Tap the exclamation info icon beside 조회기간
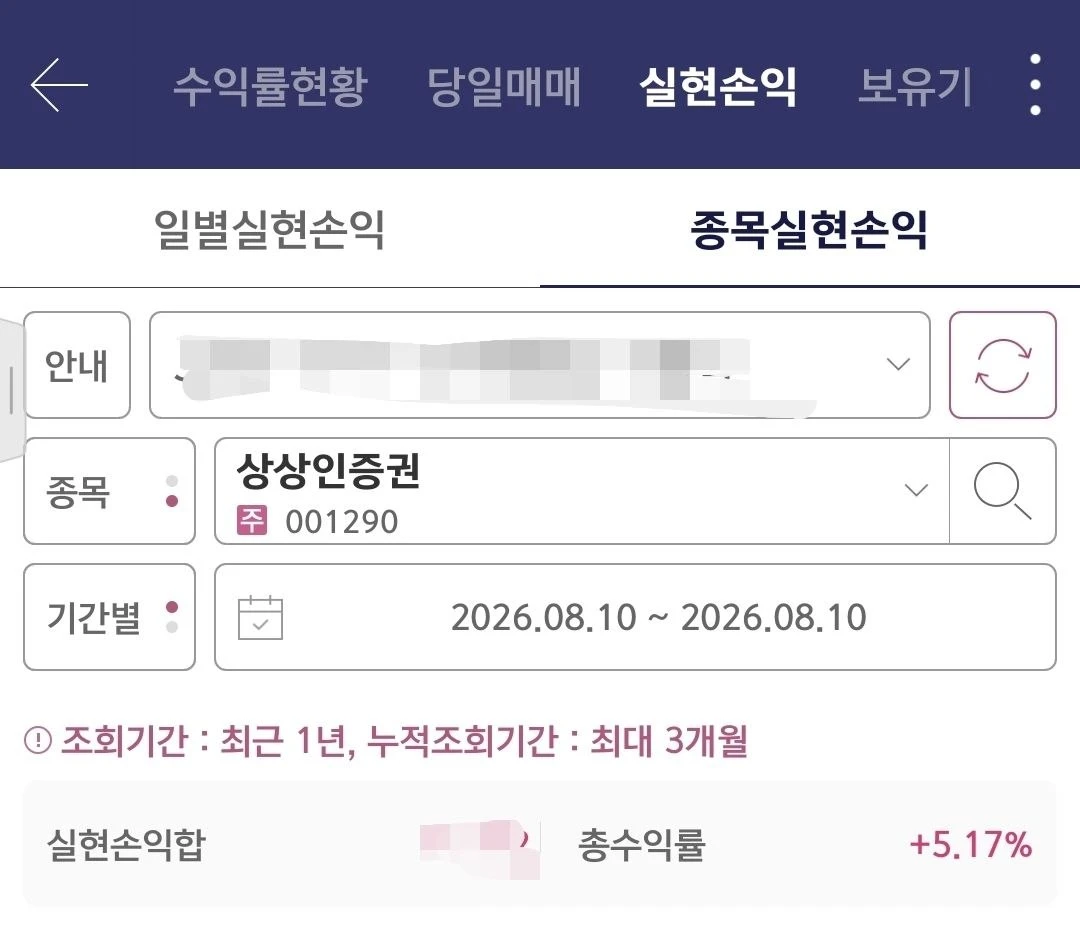Image resolution: width=1080 pixels, height=926 pixels. 38,741
